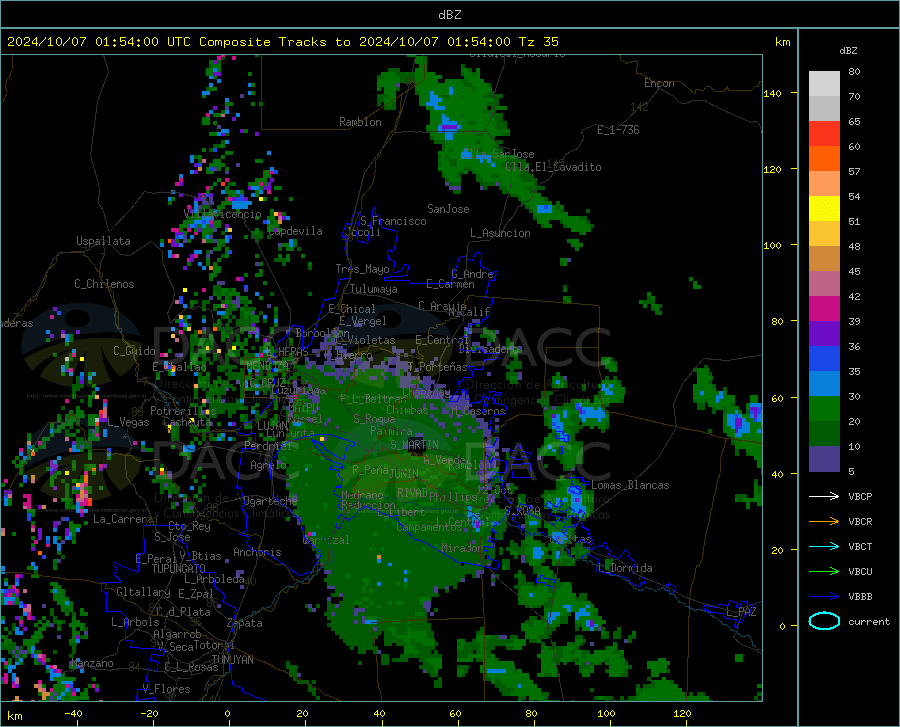Click the 'Cacheuta' map label

pyautogui.click(x=187, y=422)
